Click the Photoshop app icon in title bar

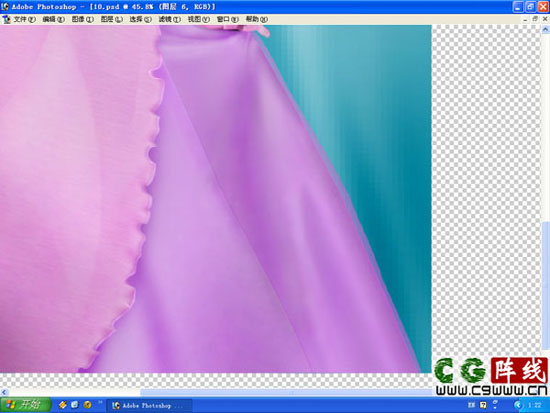[5, 6]
